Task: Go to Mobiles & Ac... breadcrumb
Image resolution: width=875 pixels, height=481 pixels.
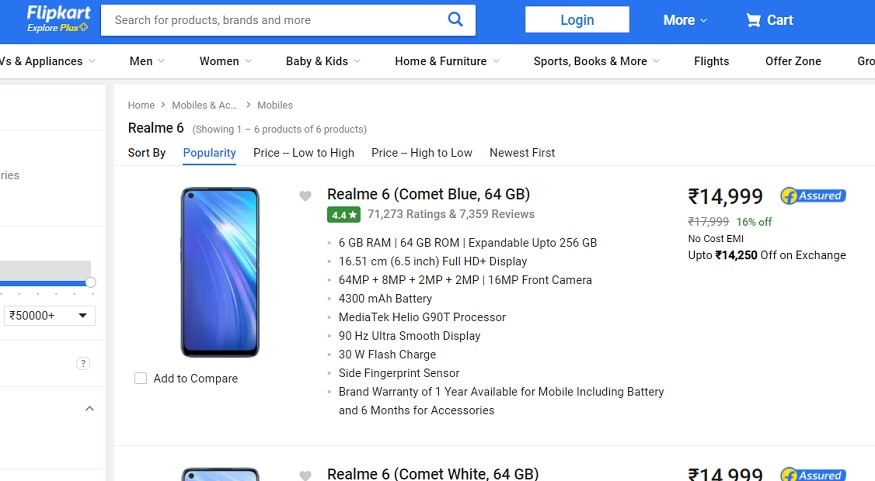Action: coord(204,105)
